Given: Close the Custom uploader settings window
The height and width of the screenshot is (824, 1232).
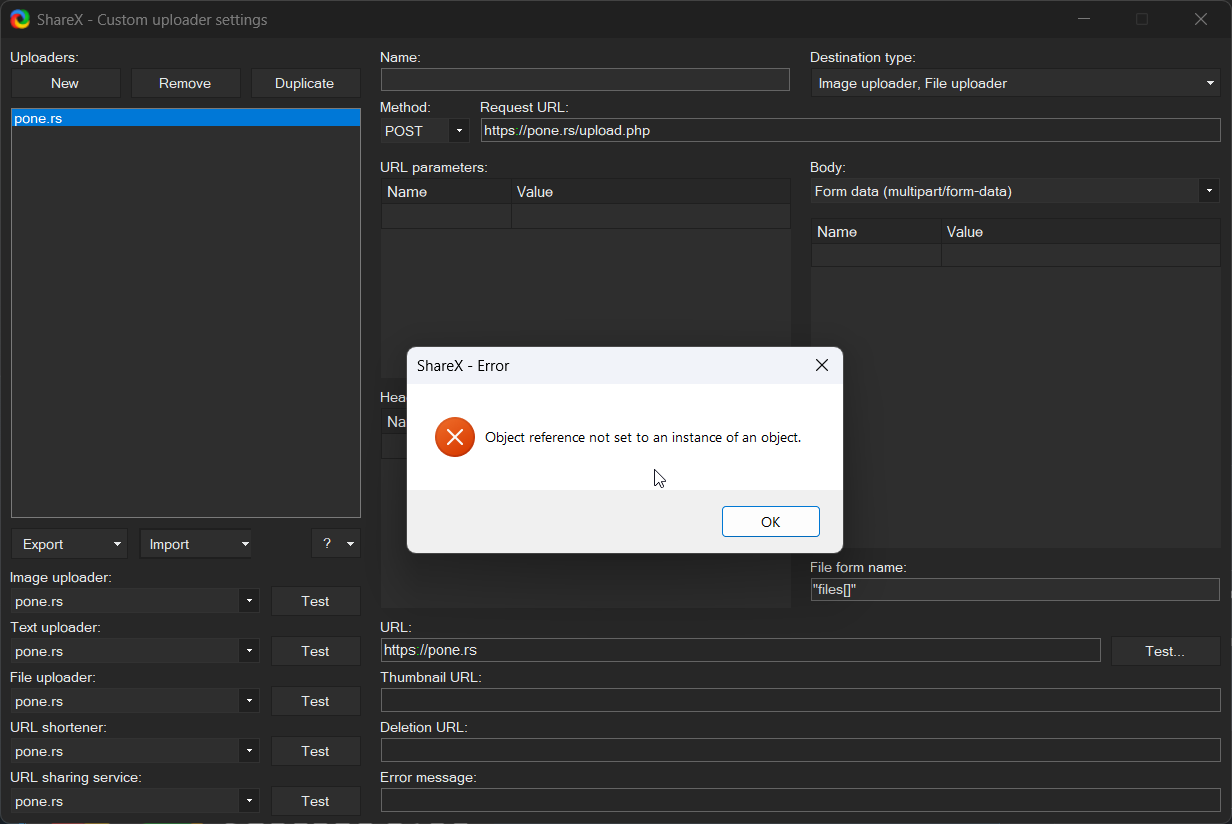Looking at the screenshot, I should 1201,19.
